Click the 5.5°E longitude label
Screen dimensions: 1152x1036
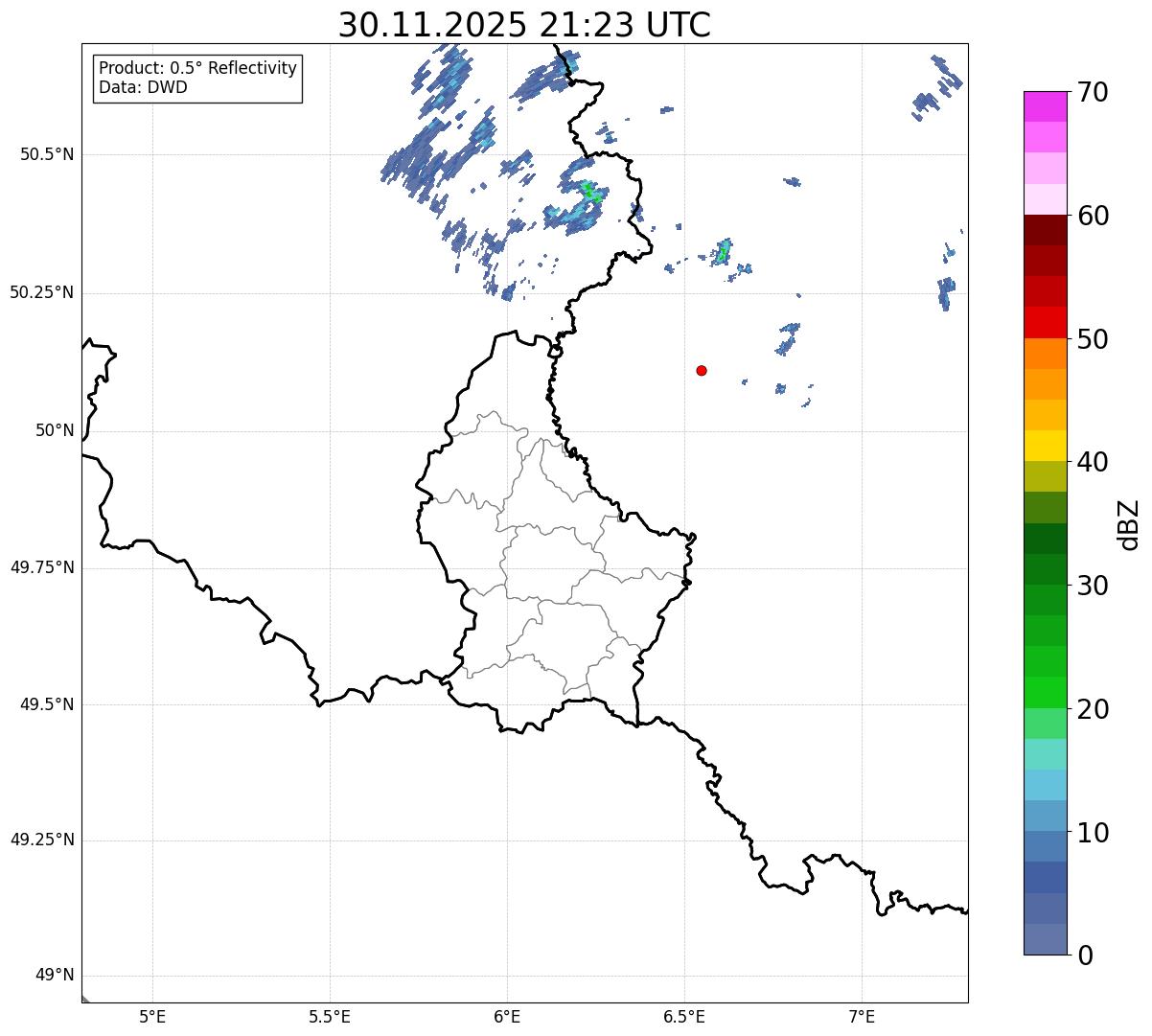click(x=330, y=1016)
